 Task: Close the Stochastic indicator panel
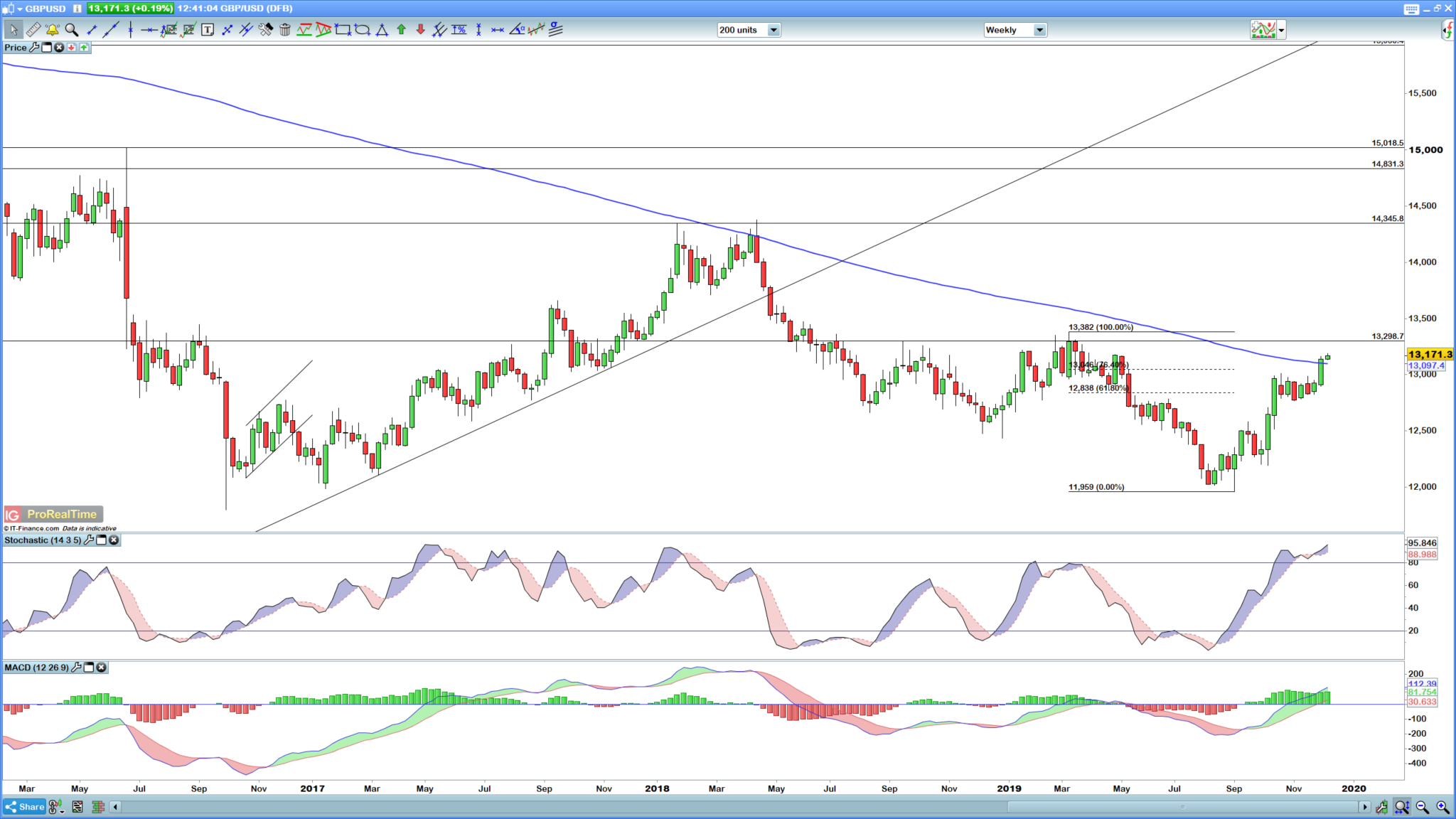[114, 540]
